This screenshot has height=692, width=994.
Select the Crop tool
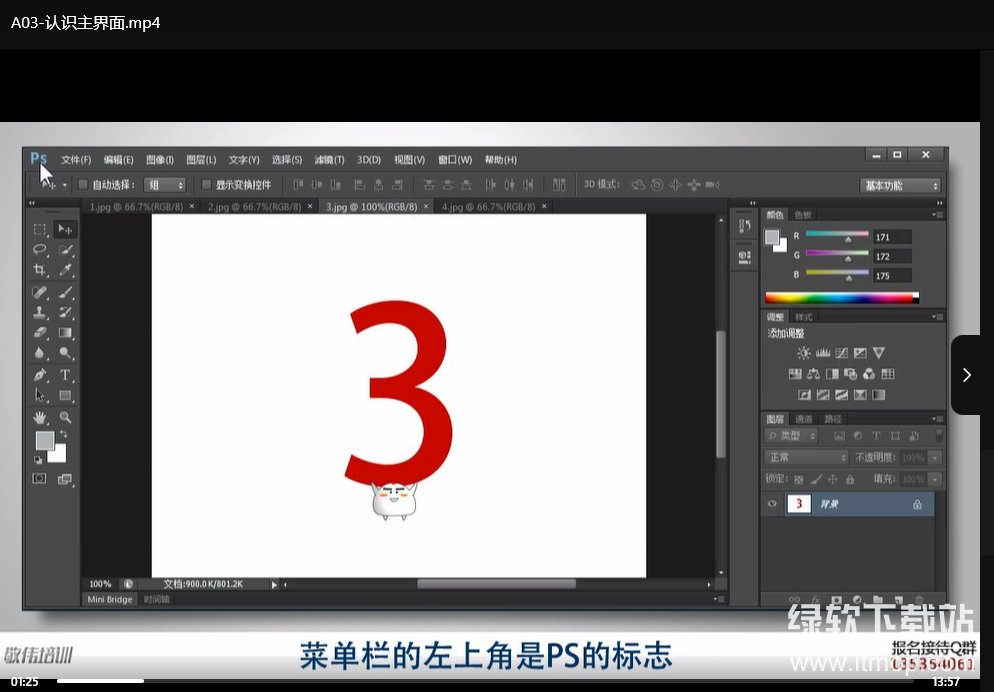40,271
